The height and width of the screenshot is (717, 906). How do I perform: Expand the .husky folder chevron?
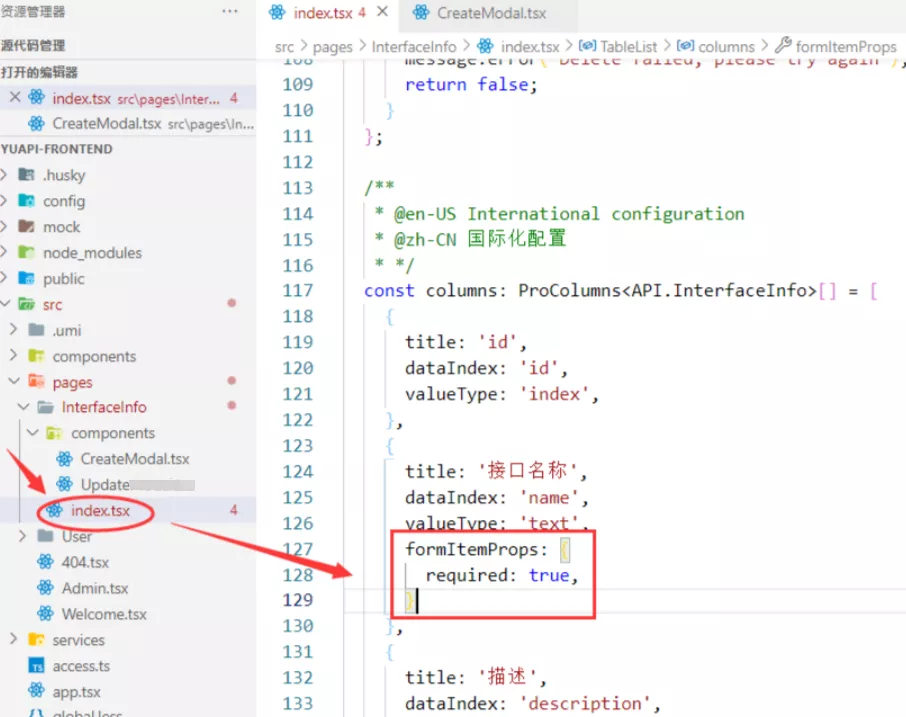(5, 174)
